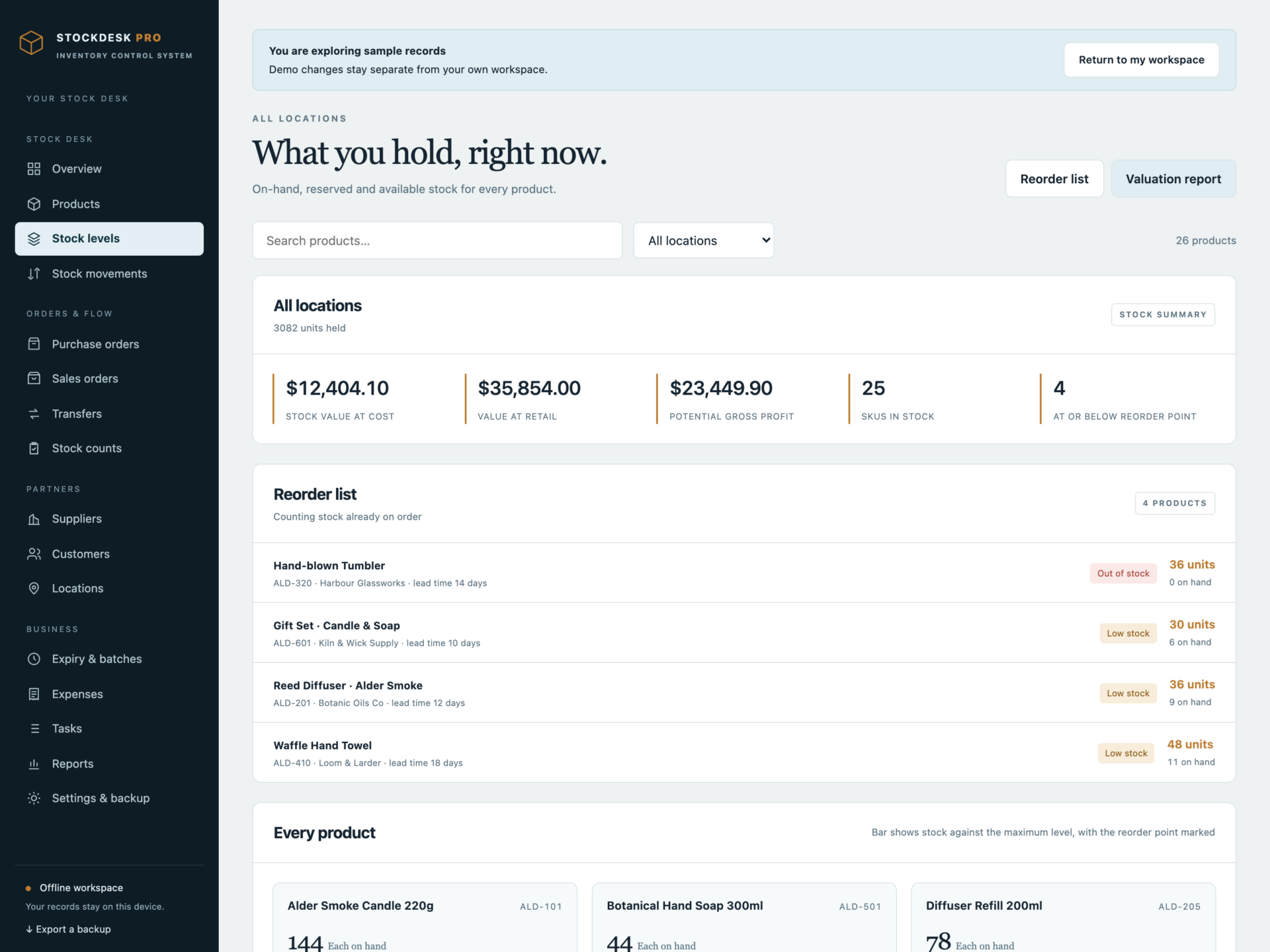This screenshot has height=952, width=1270.
Task: Click the 26 products count
Action: 1206,241
